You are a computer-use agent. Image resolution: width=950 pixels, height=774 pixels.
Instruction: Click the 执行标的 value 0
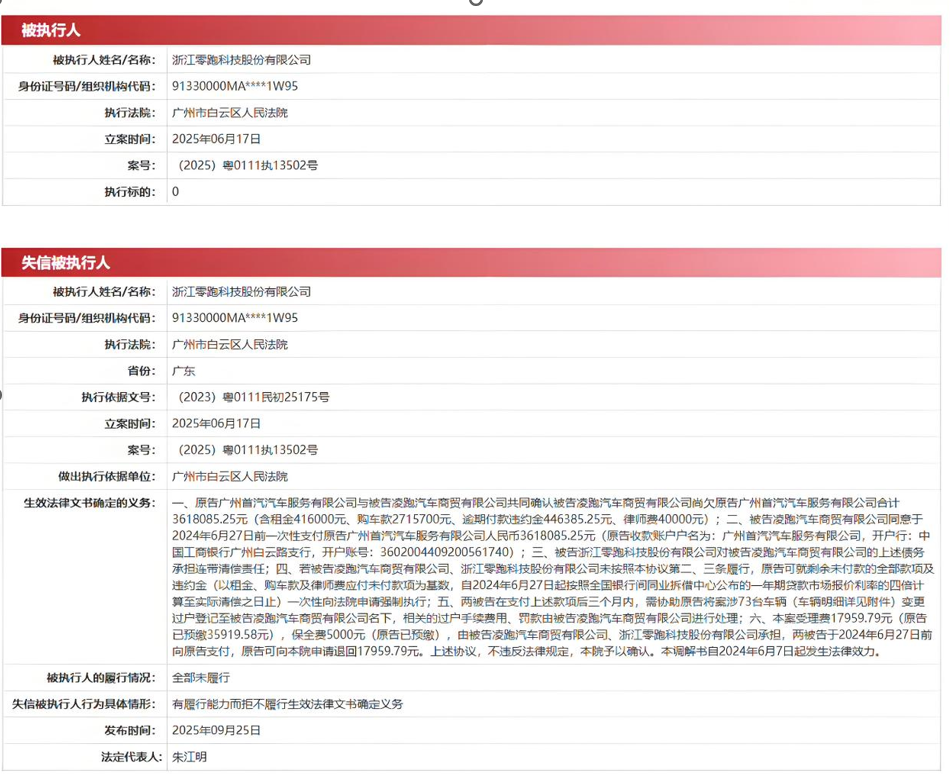(176, 191)
